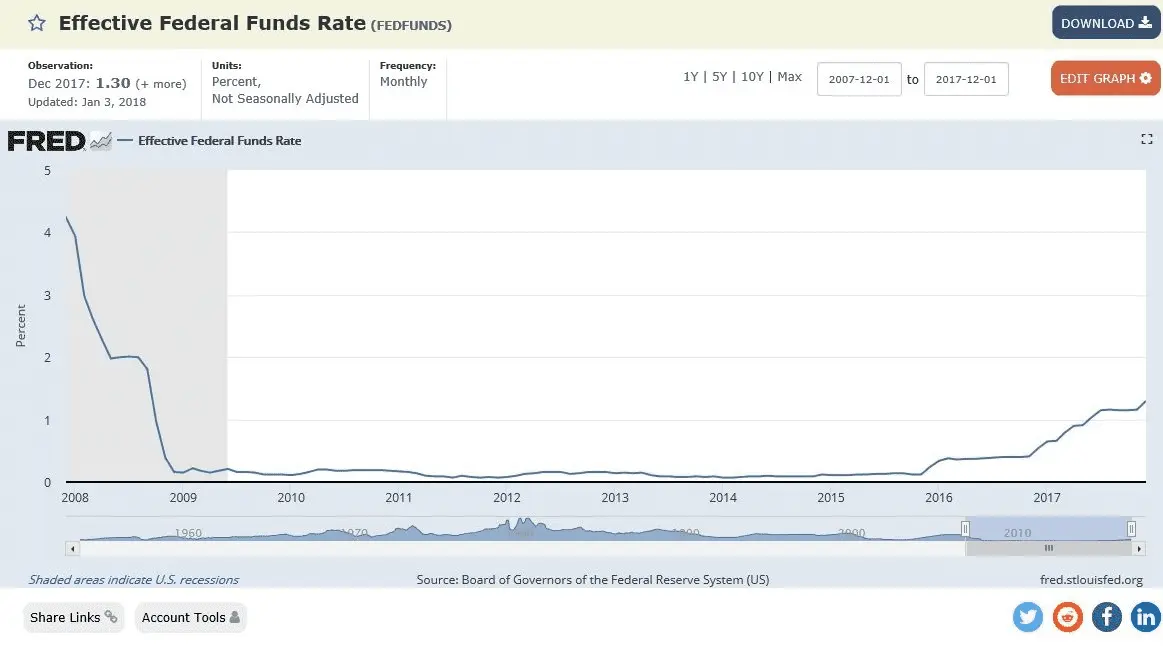Viewport: 1163px width, 646px height.
Task: Share chart on Reddit
Action: [1067, 617]
